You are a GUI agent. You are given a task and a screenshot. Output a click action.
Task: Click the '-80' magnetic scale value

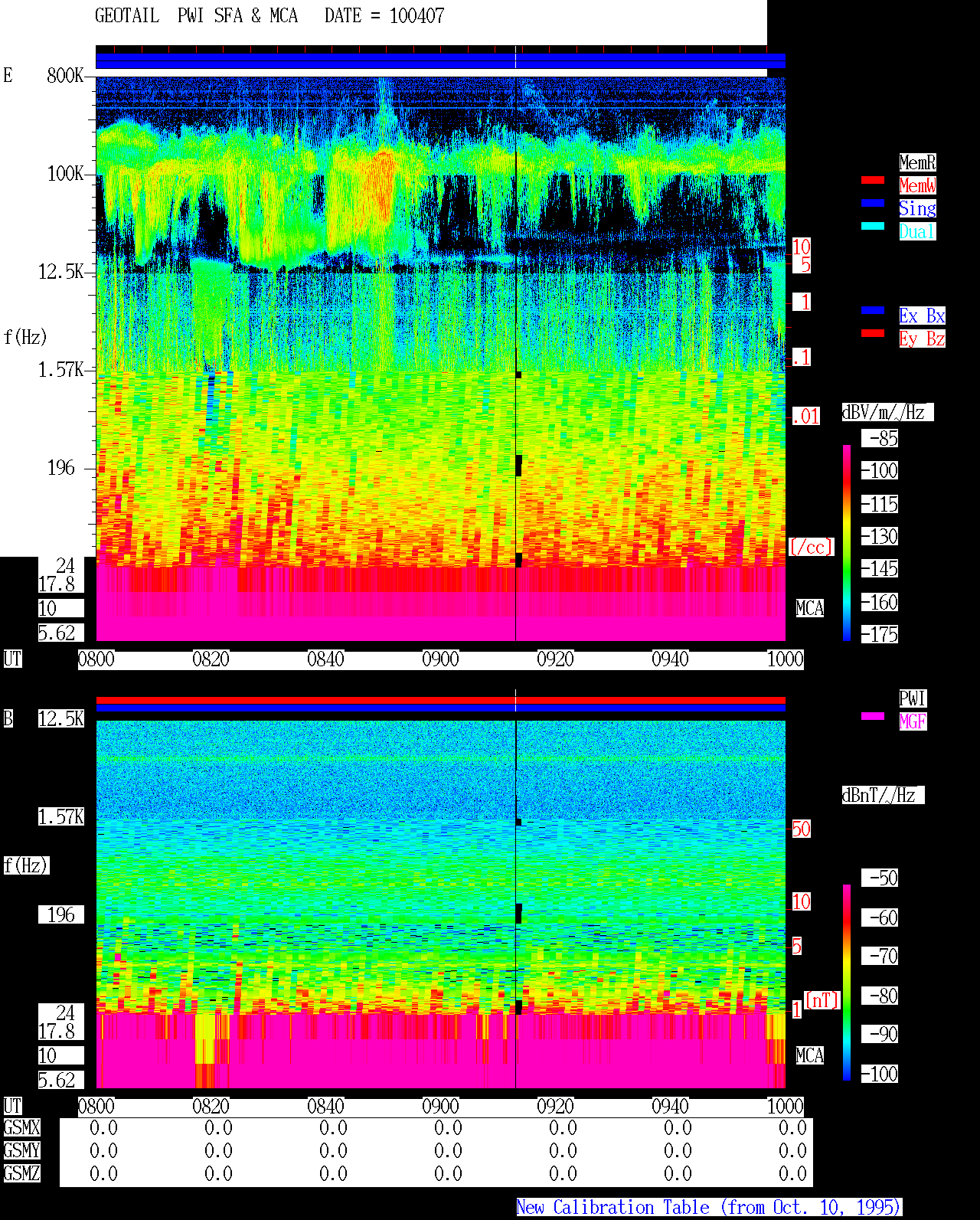tap(880, 996)
